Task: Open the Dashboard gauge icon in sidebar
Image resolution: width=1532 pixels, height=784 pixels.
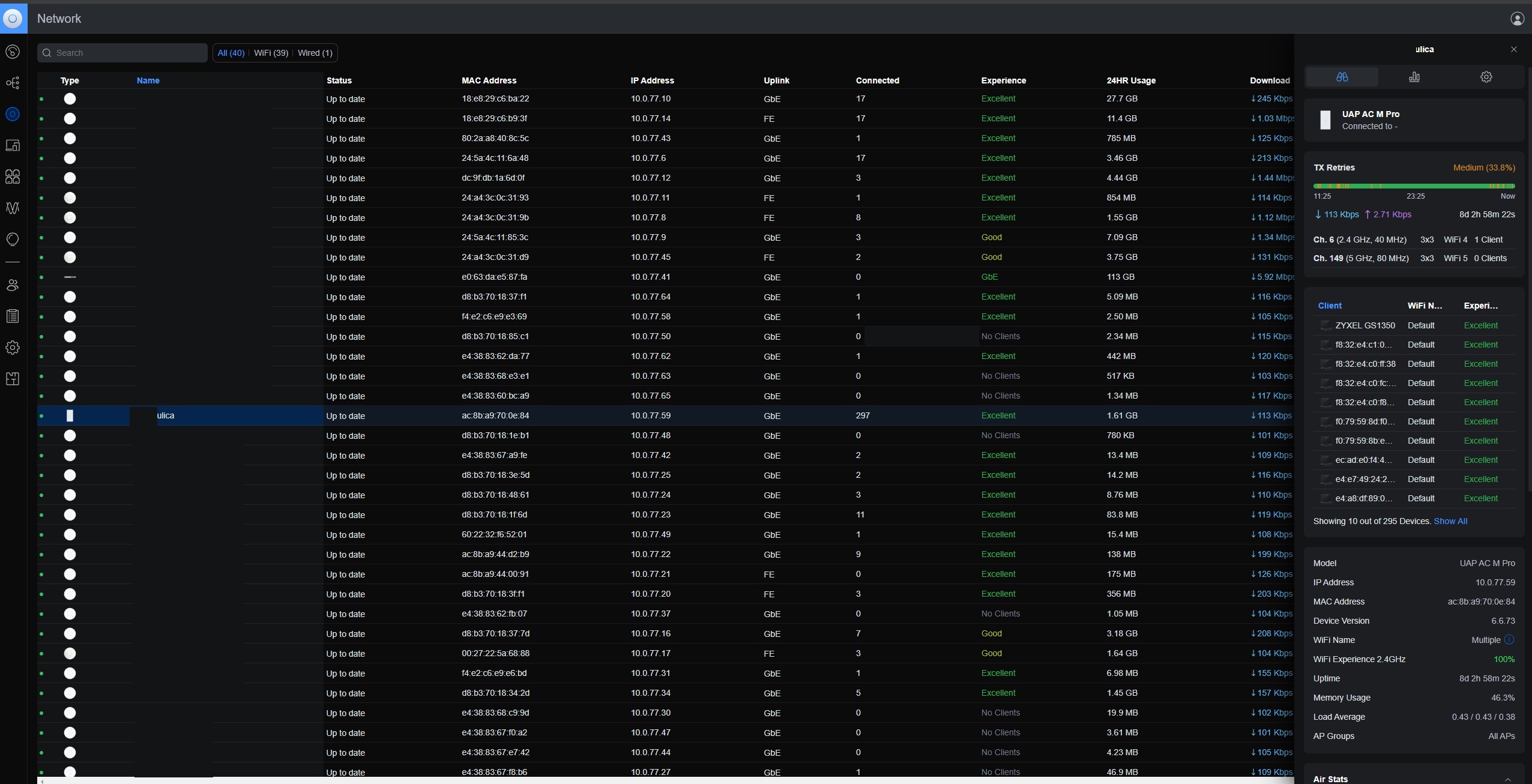Action: [13, 52]
